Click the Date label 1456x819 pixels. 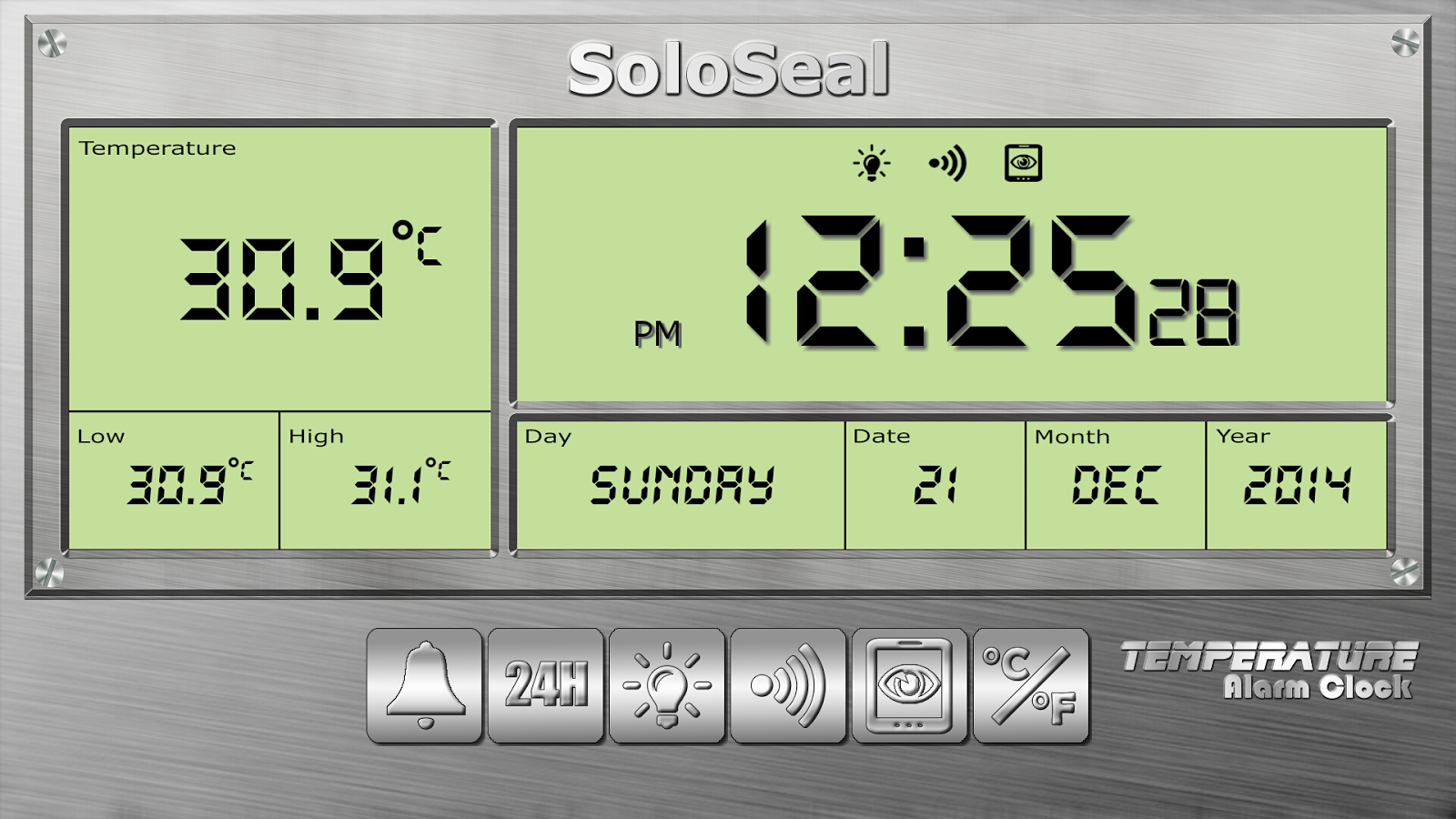(881, 437)
